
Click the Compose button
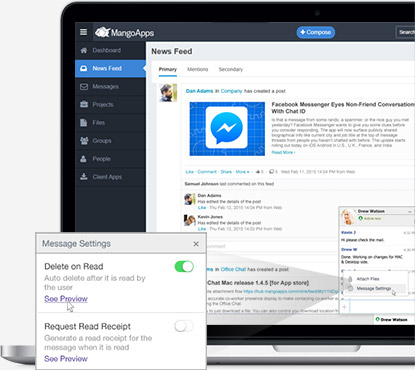click(316, 32)
